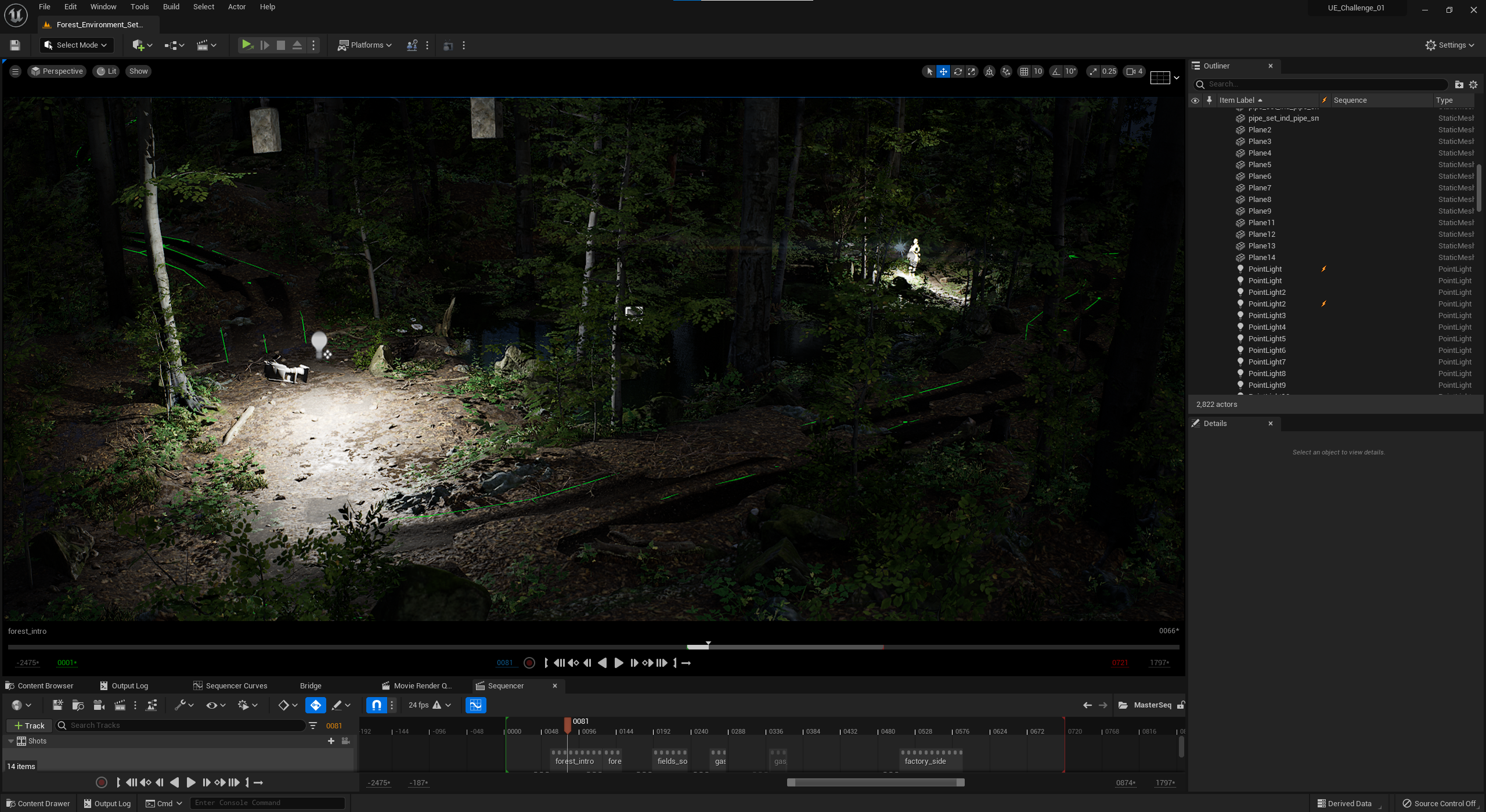Click the Outliner search field
1486x812 pixels.
pos(1322,85)
